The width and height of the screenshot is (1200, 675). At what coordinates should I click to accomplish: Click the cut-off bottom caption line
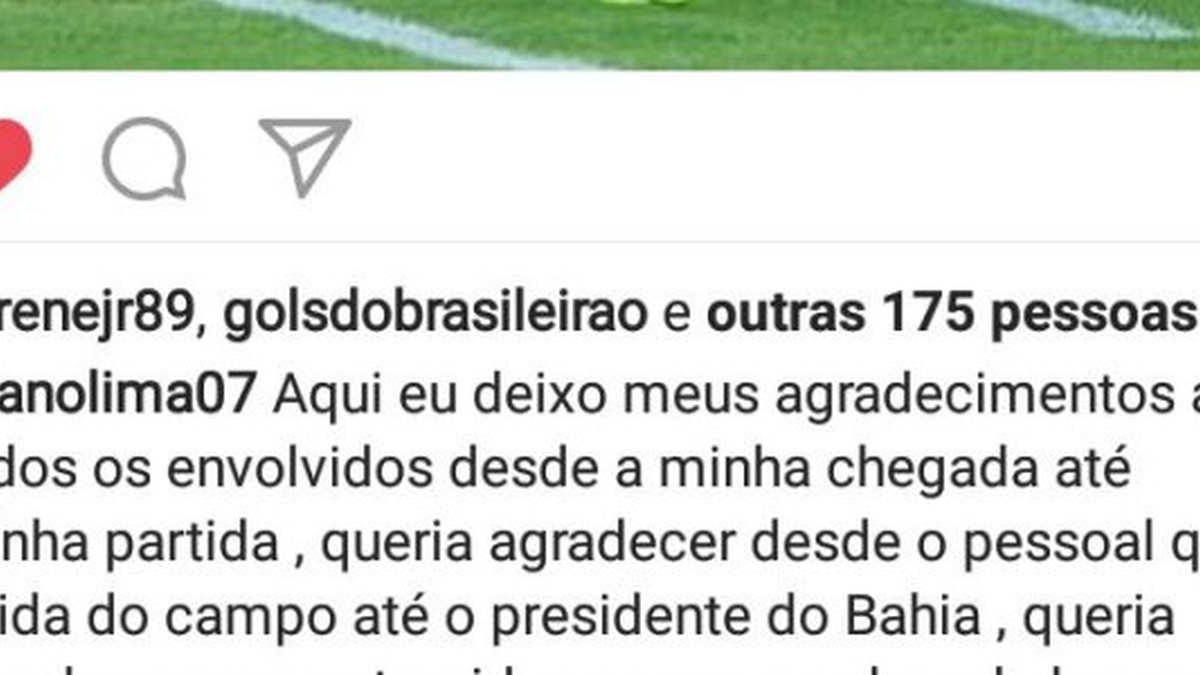tap(600, 668)
